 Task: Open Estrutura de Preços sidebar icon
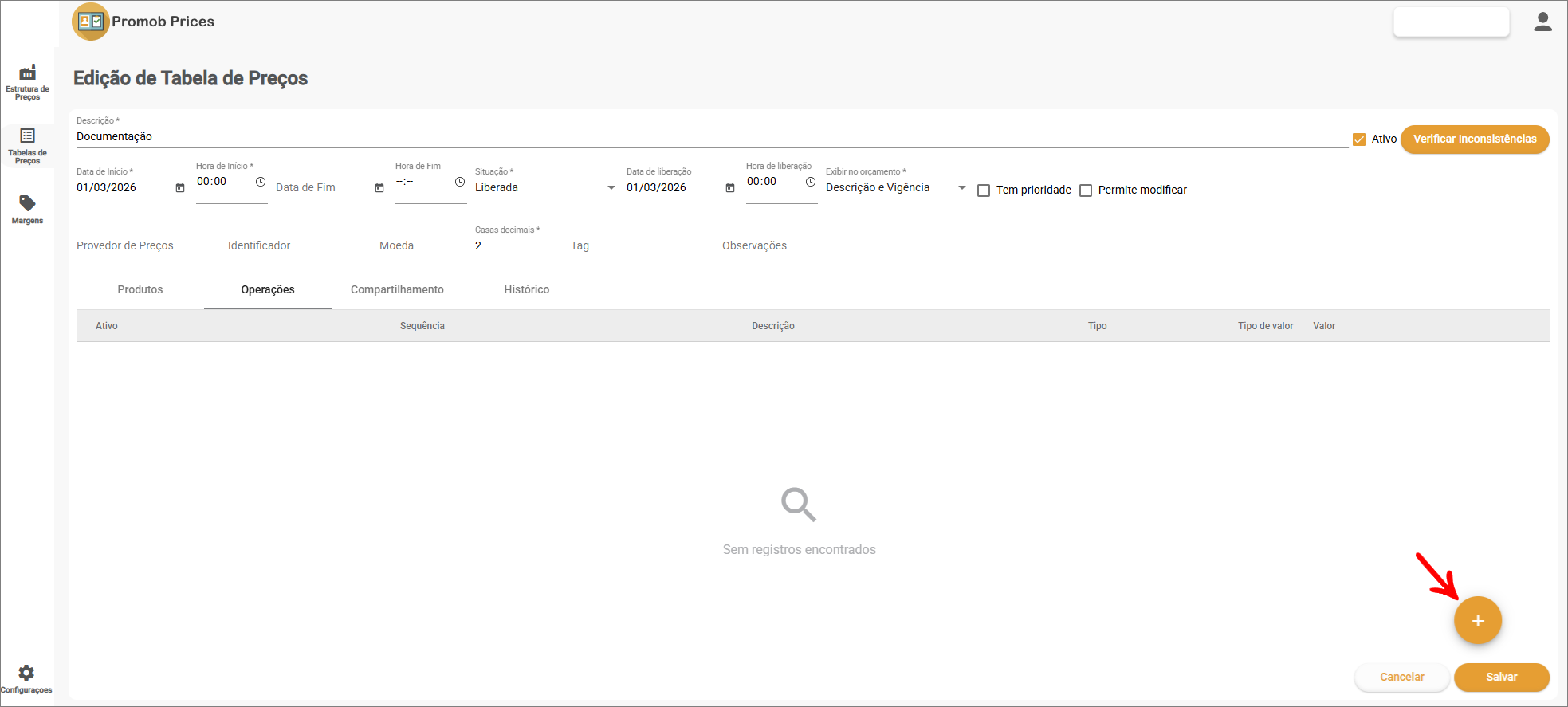click(x=27, y=73)
